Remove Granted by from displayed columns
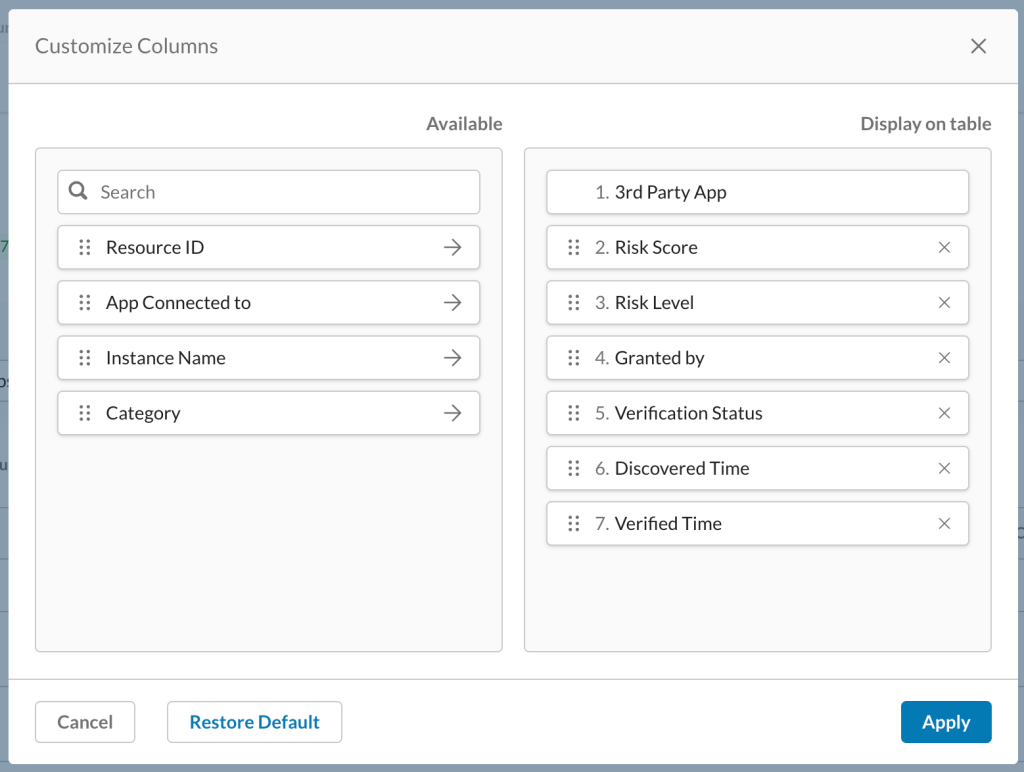Viewport: 1024px width, 772px height. click(x=944, y=358)
